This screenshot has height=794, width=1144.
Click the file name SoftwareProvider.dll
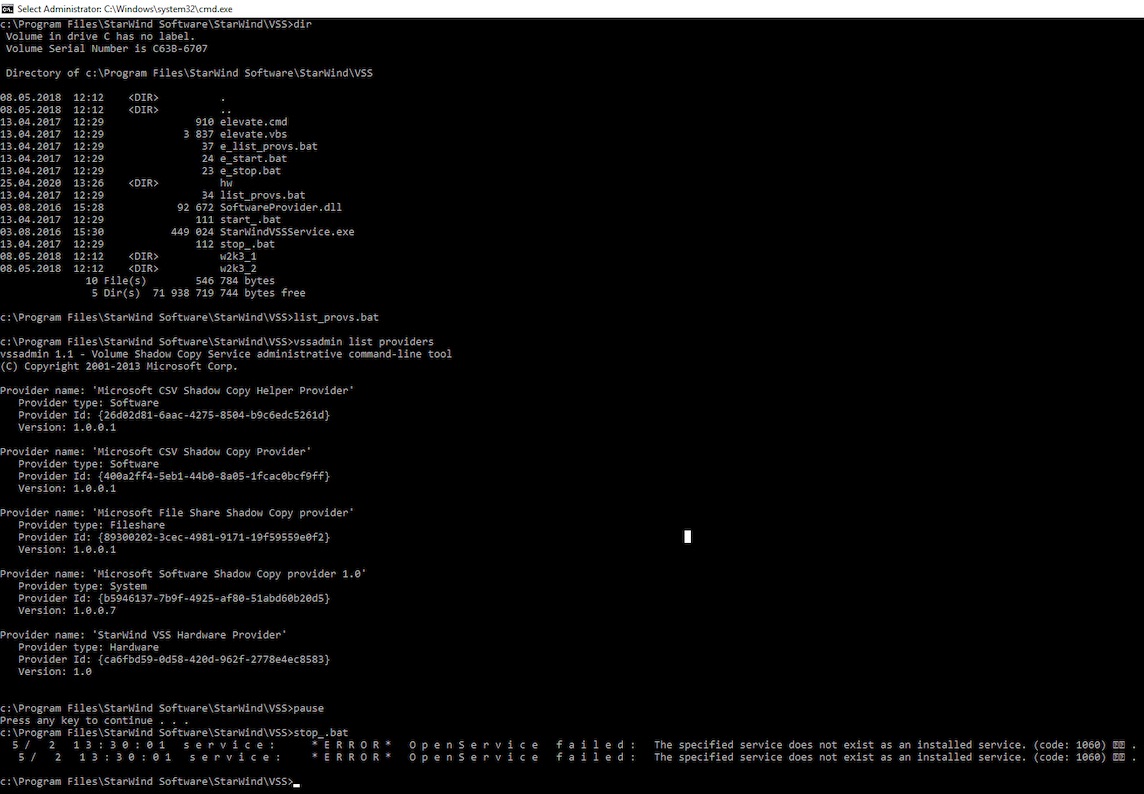[281, 207]
